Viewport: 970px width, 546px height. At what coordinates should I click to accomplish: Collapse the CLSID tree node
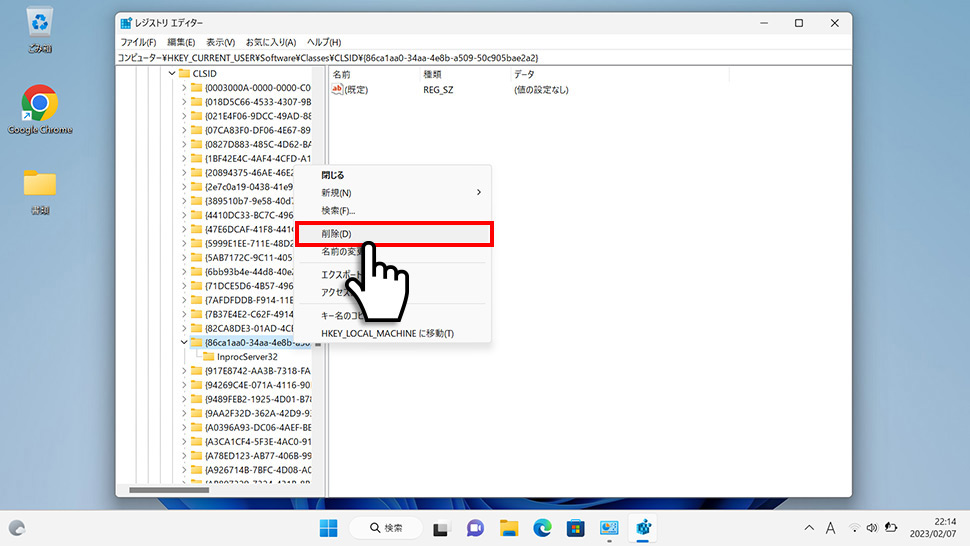[172, 74]
